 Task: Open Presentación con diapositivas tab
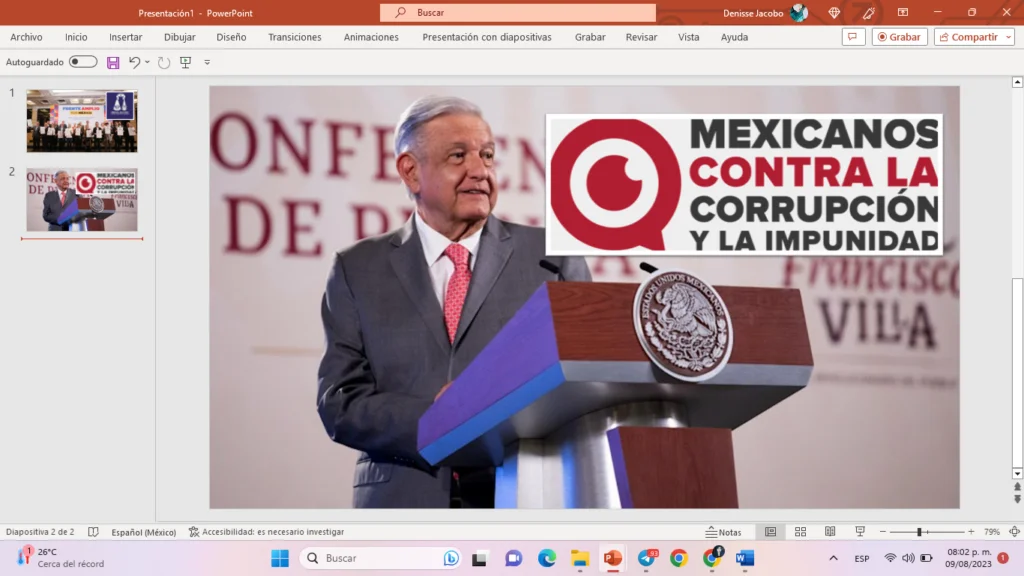click(x=487, y=37)
